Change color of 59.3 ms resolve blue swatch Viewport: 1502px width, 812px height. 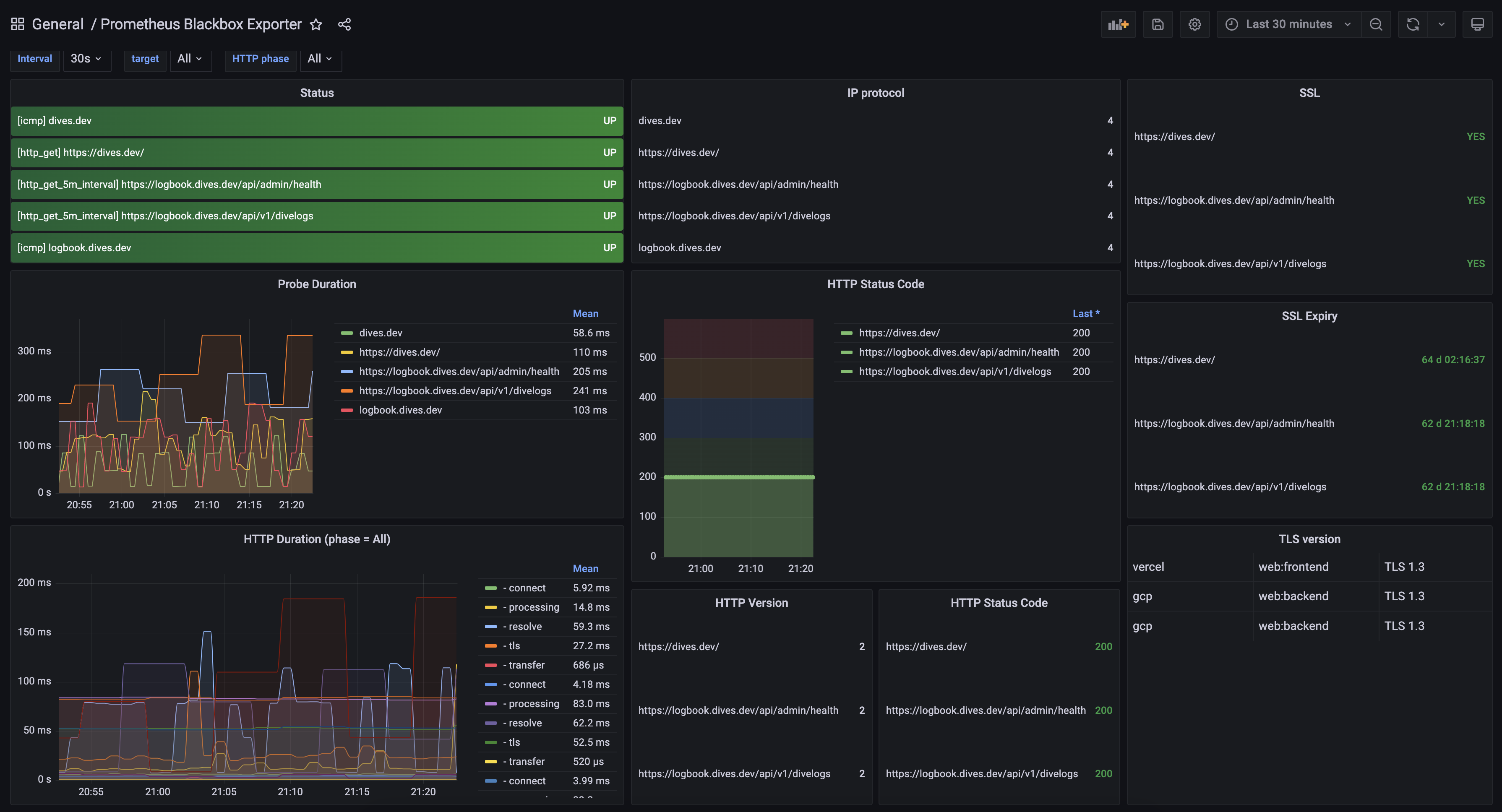coord(490,627)
